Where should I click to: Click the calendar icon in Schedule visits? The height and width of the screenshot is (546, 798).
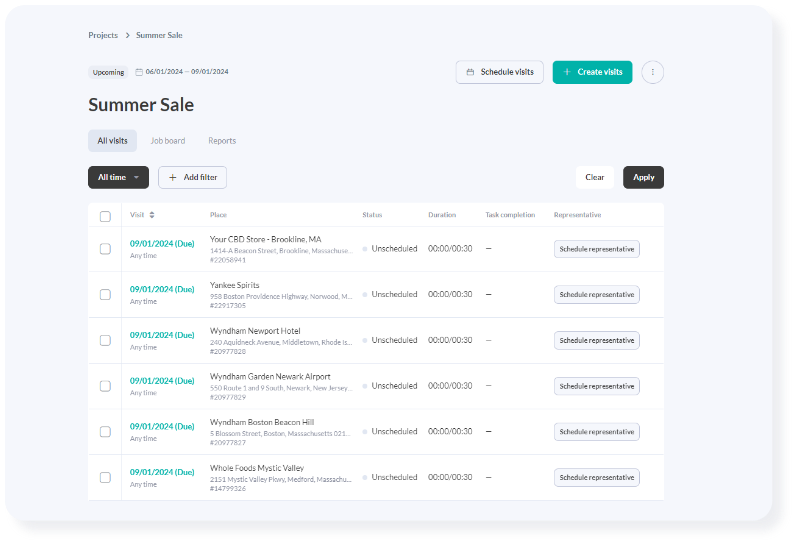470,72
